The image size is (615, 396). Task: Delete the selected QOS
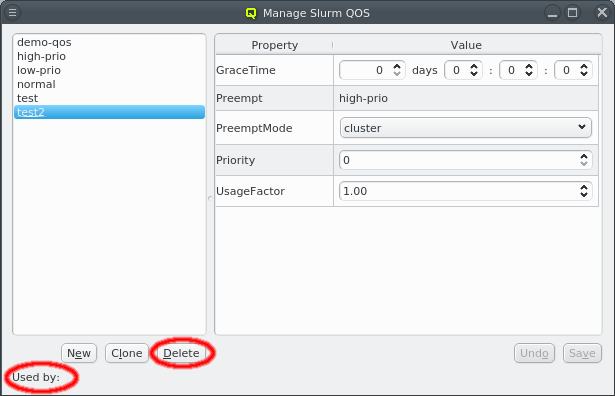click(x=181, y=353)
